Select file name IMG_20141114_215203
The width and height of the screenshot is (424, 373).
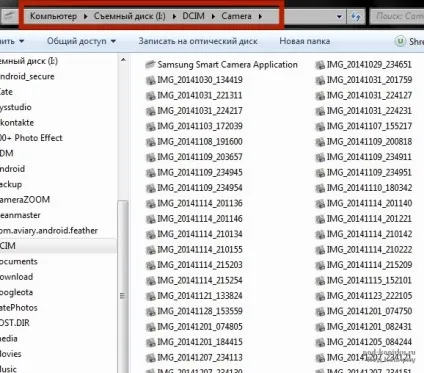200,265
